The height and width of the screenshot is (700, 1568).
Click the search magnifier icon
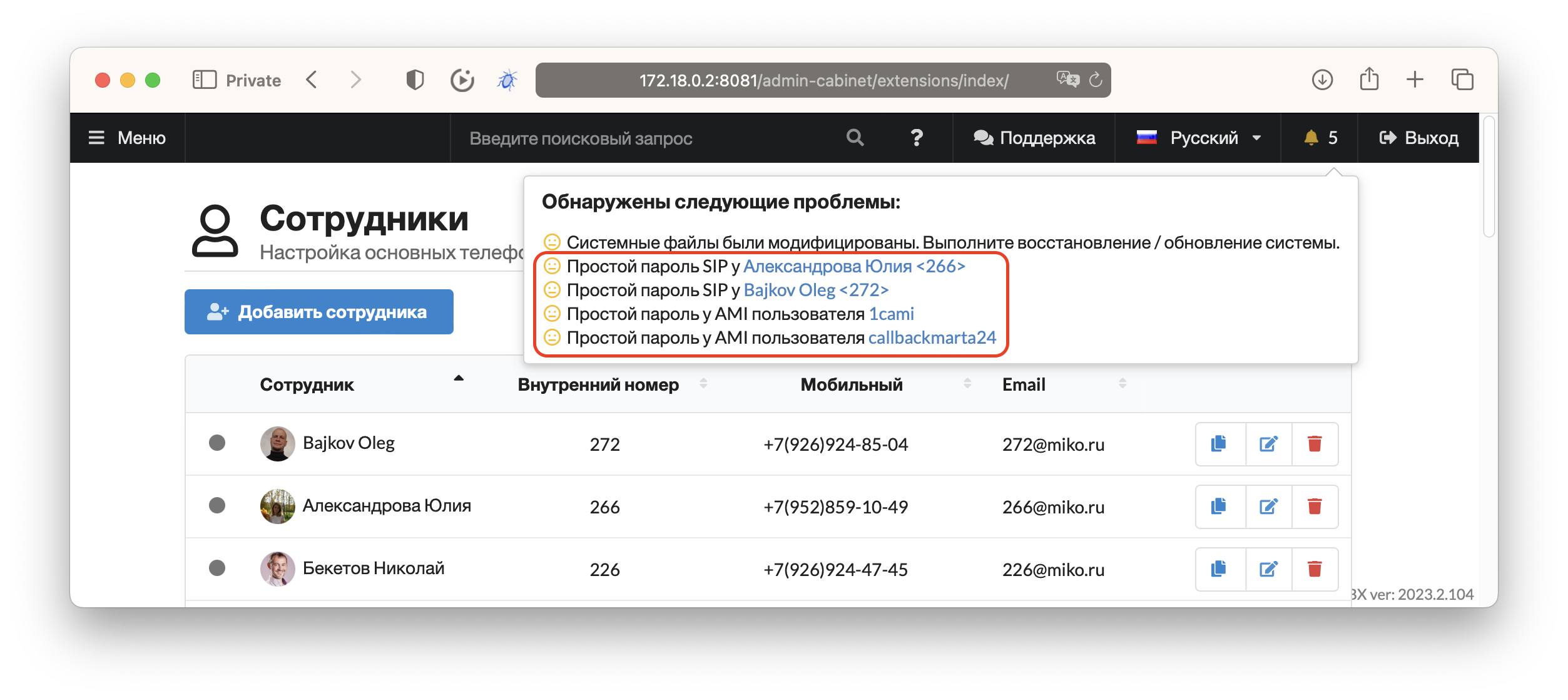click(x=855, y=138)
